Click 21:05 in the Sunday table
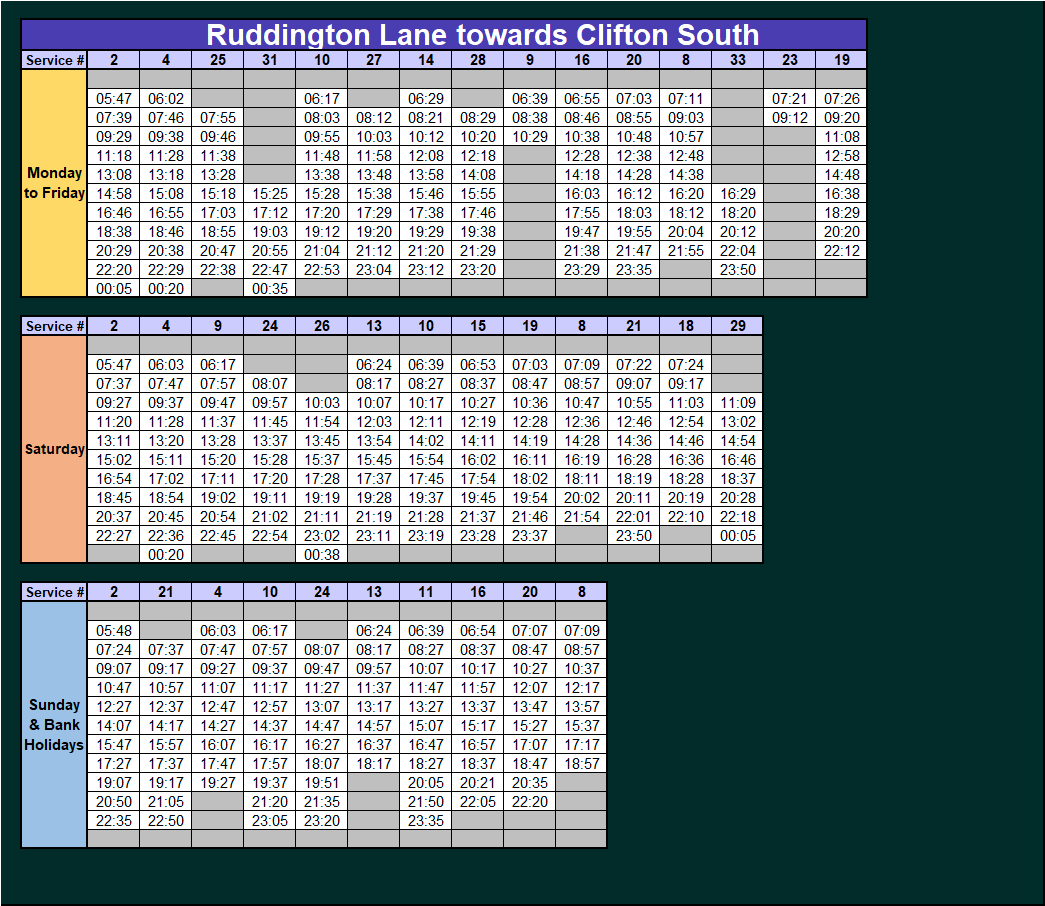The height and width of the screenshot is (906, 1045). coord(166,802)
